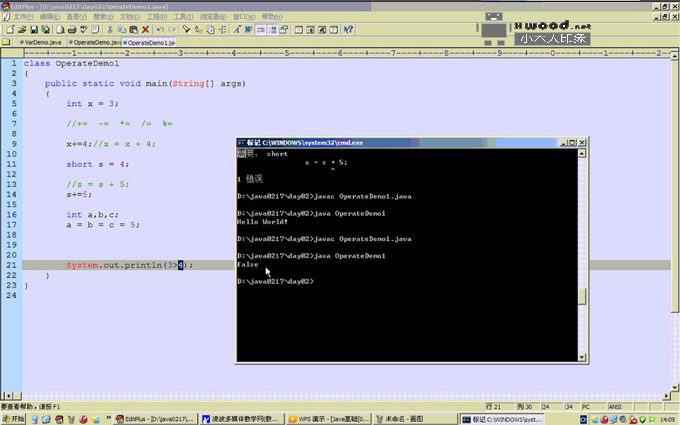Click the Open file folder icon in toolbar
Image resolution: width=680 pixels, height=425 pixels.
click(21, 29)
